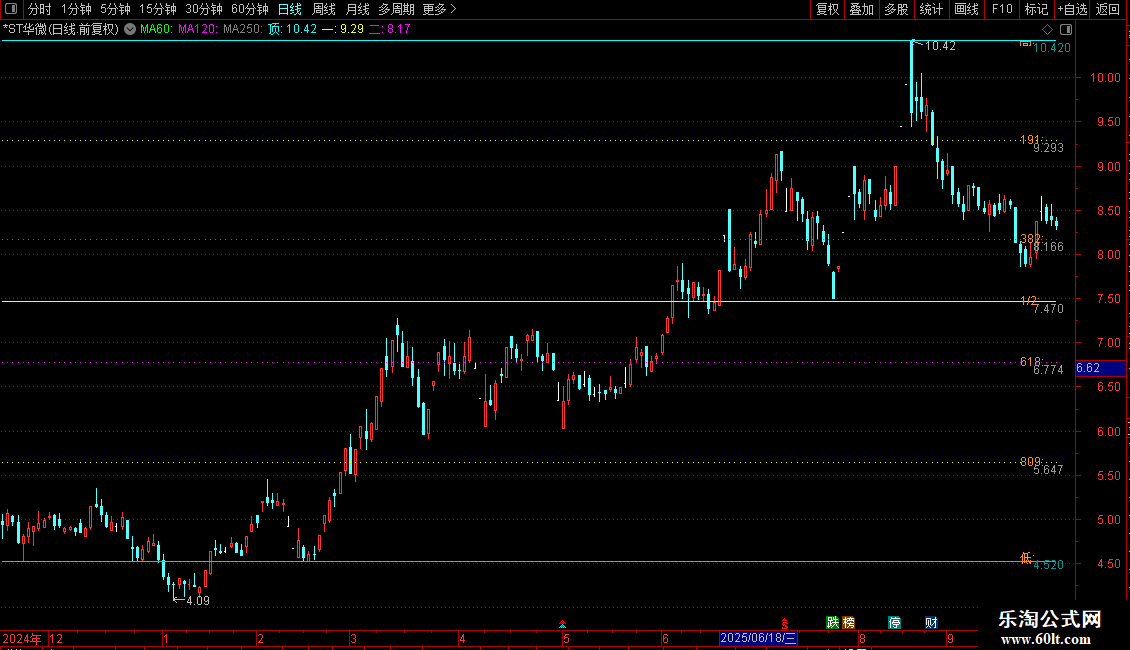
Task: Click the 8.166 level label
Action: click(1049, 247)
